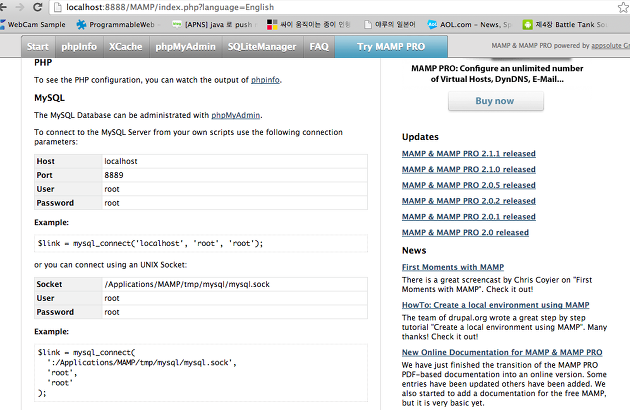Click the Try MAMP PRO tab

[391, 47]
